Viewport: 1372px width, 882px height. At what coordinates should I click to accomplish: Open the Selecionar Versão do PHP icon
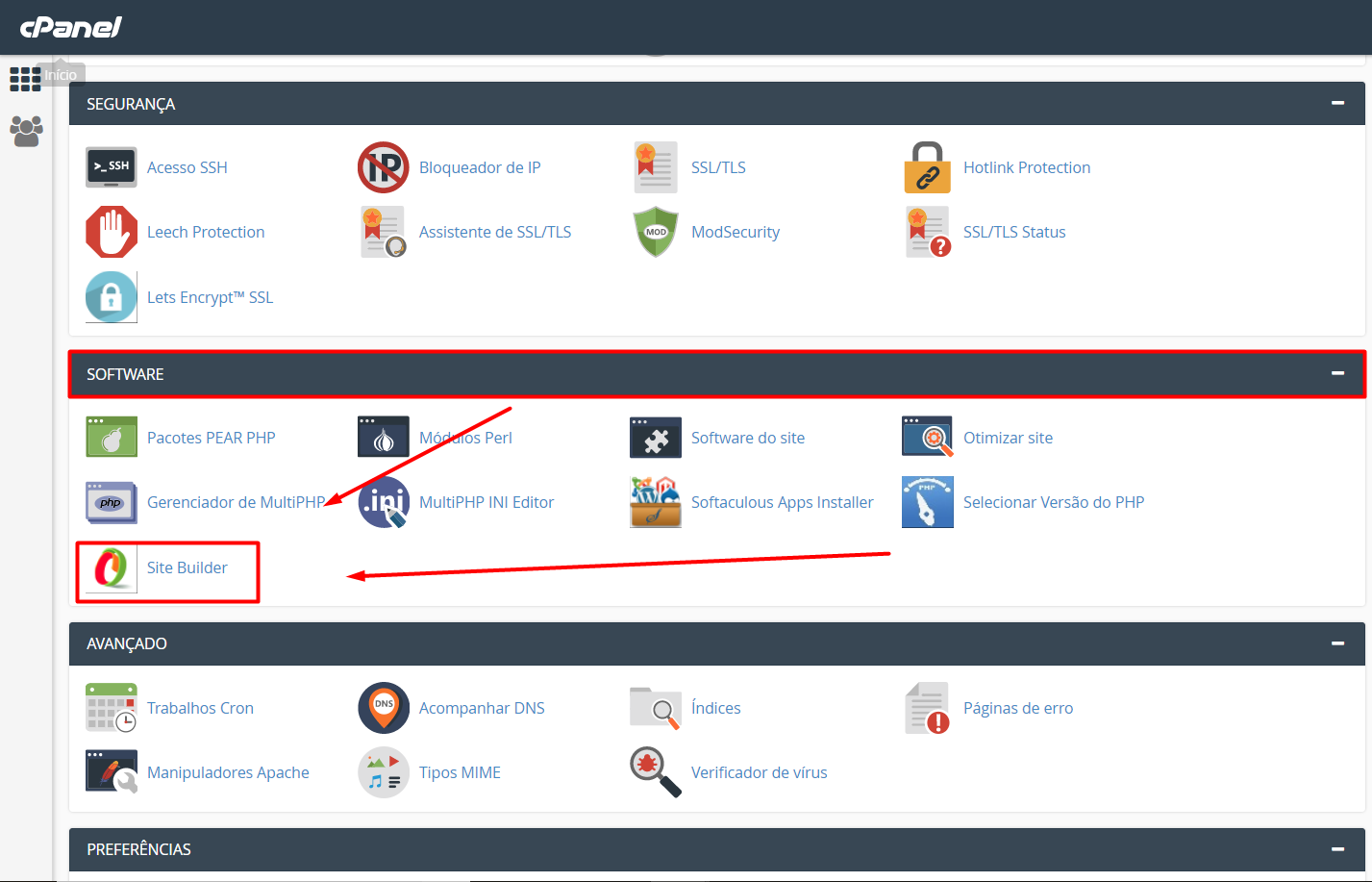(x=928, y=502)
